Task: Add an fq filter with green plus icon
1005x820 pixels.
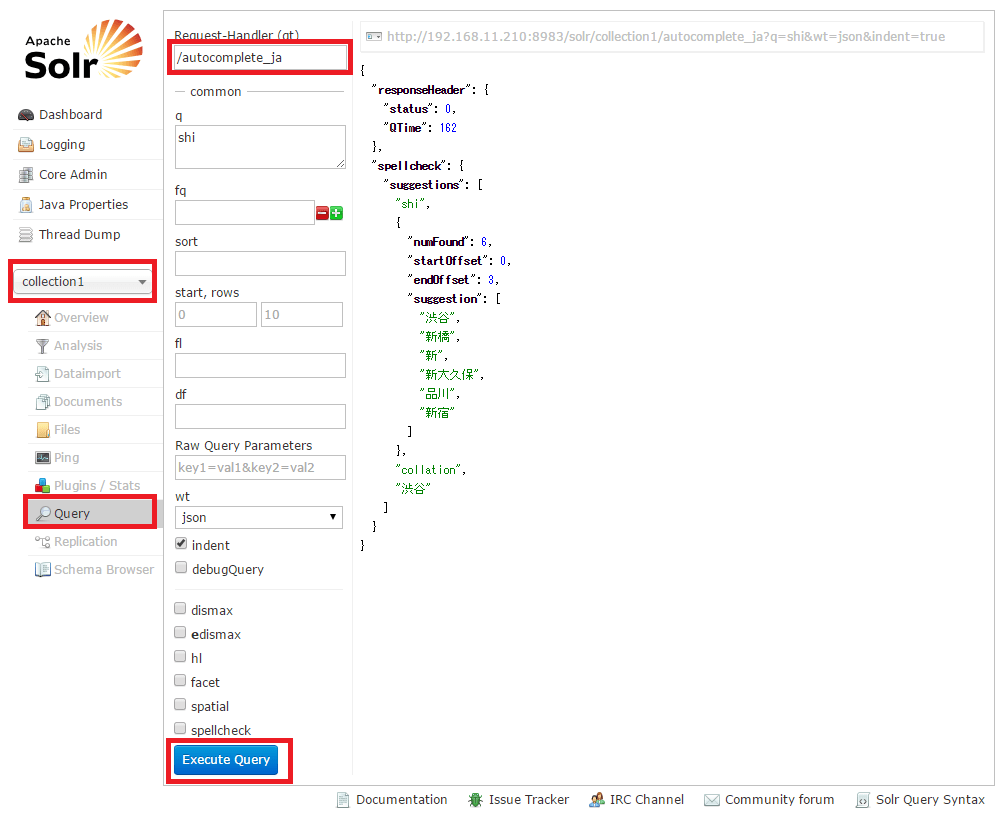Action: coord(336,213)
